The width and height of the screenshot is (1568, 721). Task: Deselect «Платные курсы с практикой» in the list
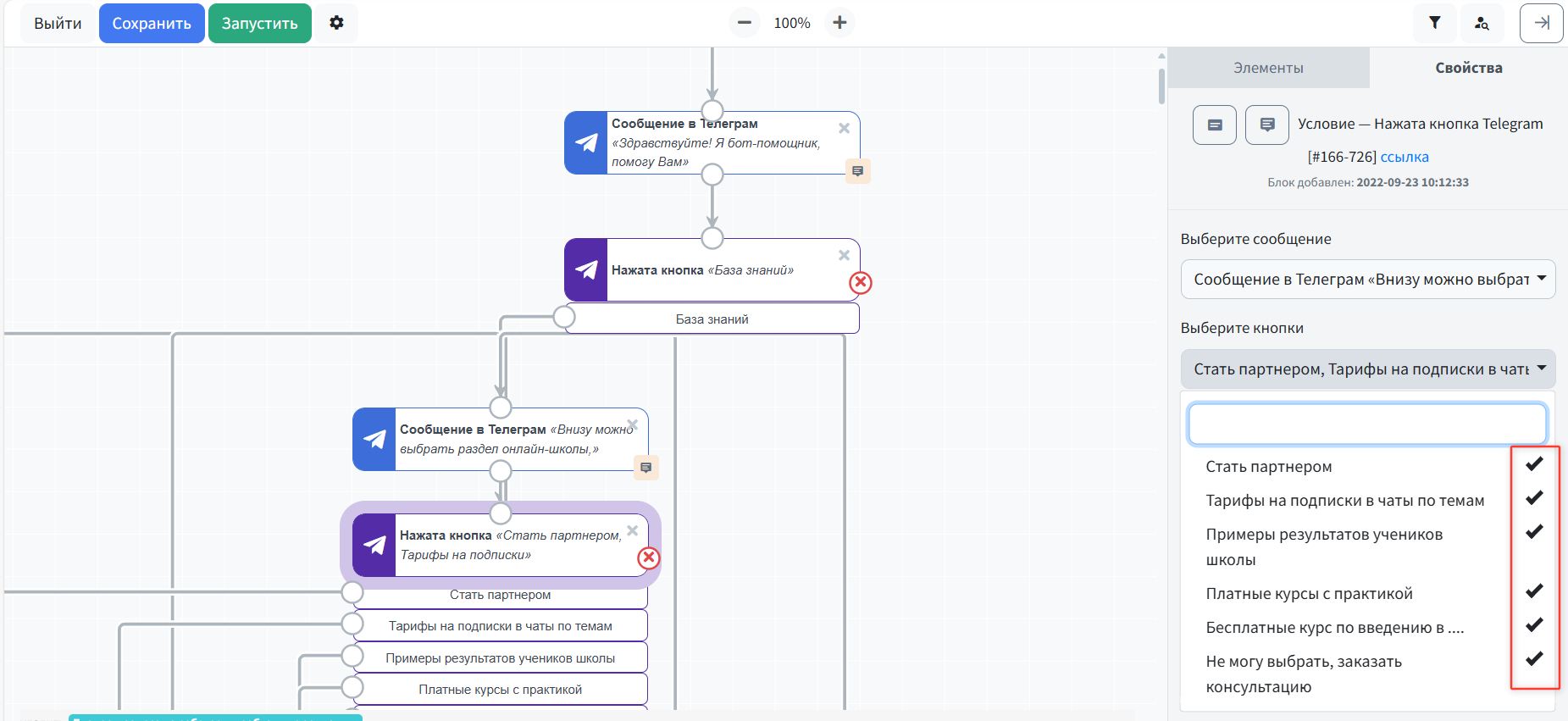pos(1309,594)
